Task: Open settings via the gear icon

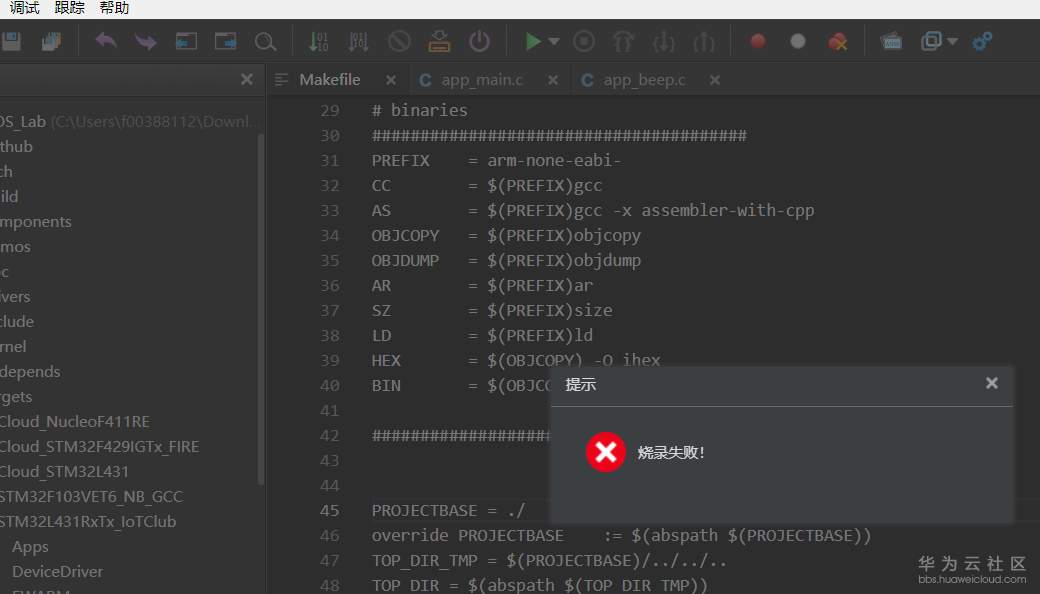Action: point(981,41)
